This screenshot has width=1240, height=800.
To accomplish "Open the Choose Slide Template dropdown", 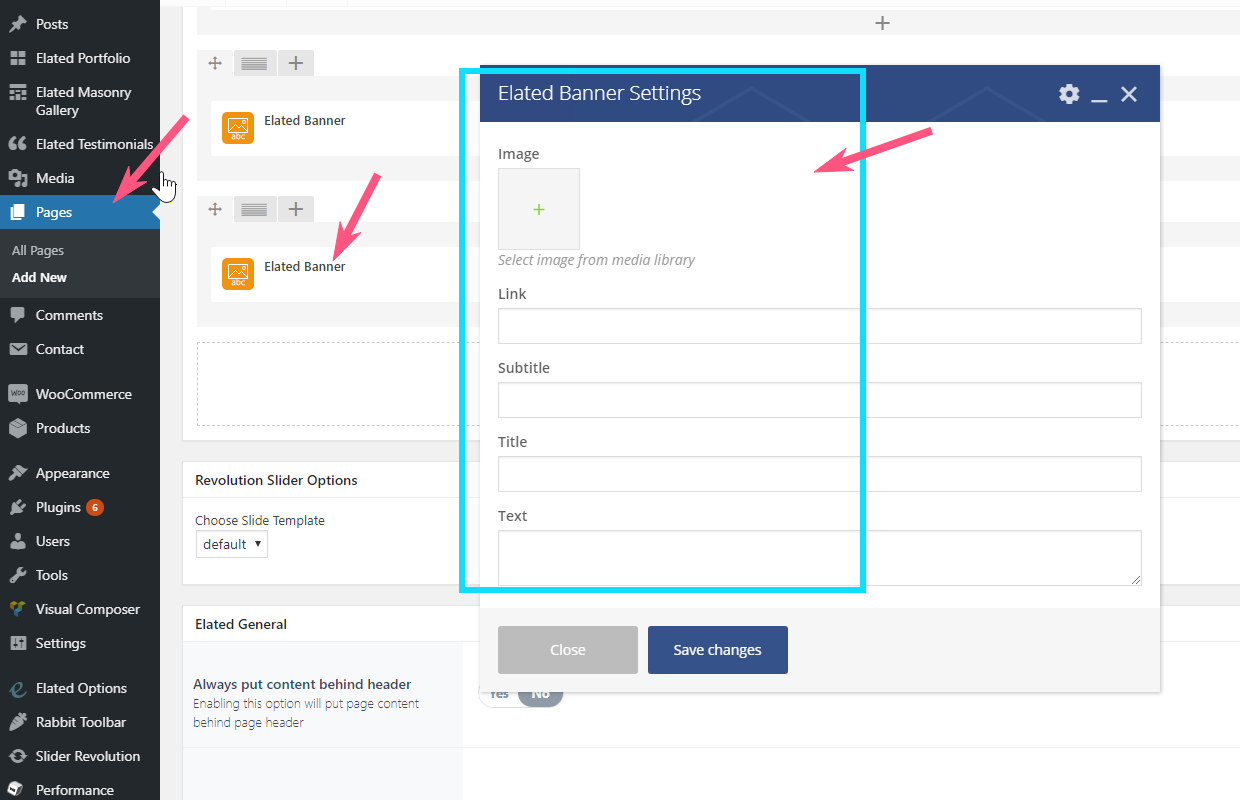I will (x=232, y=544).
